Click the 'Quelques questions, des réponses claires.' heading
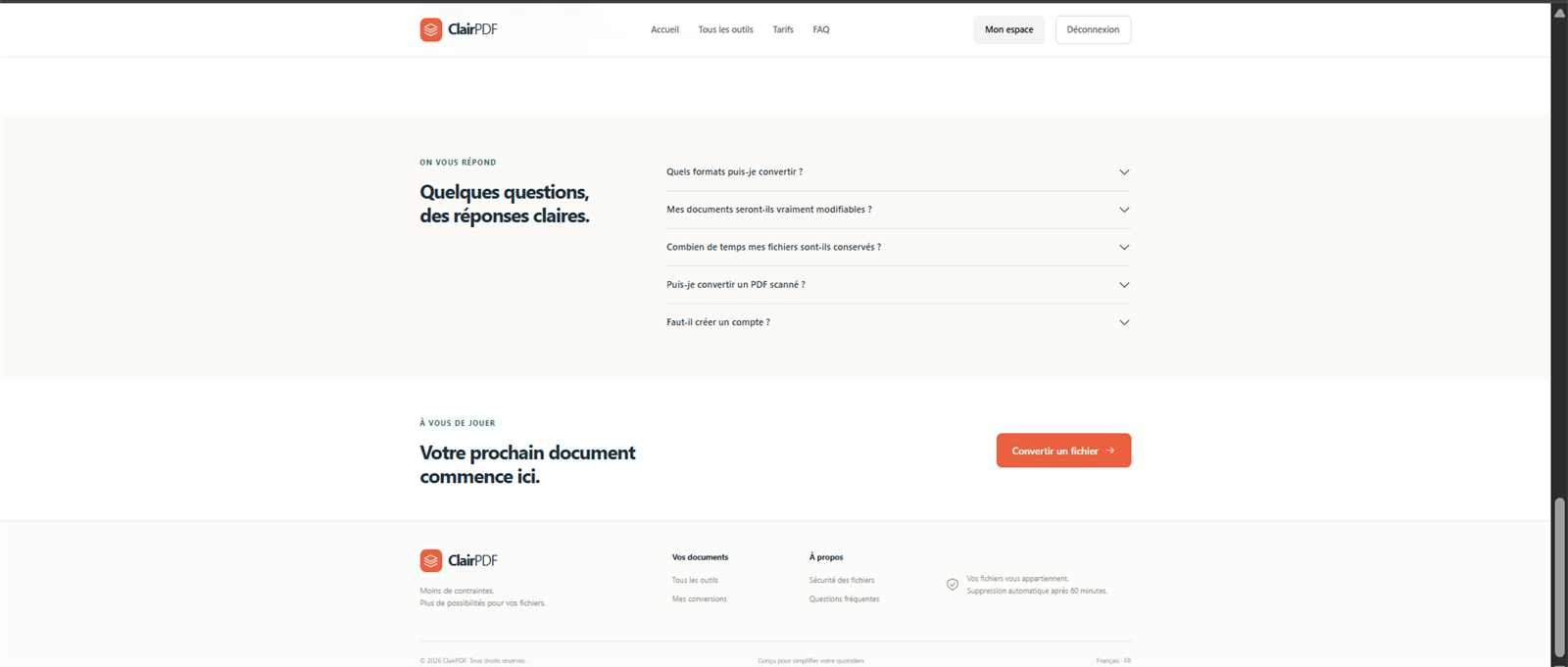 [505, 204]
